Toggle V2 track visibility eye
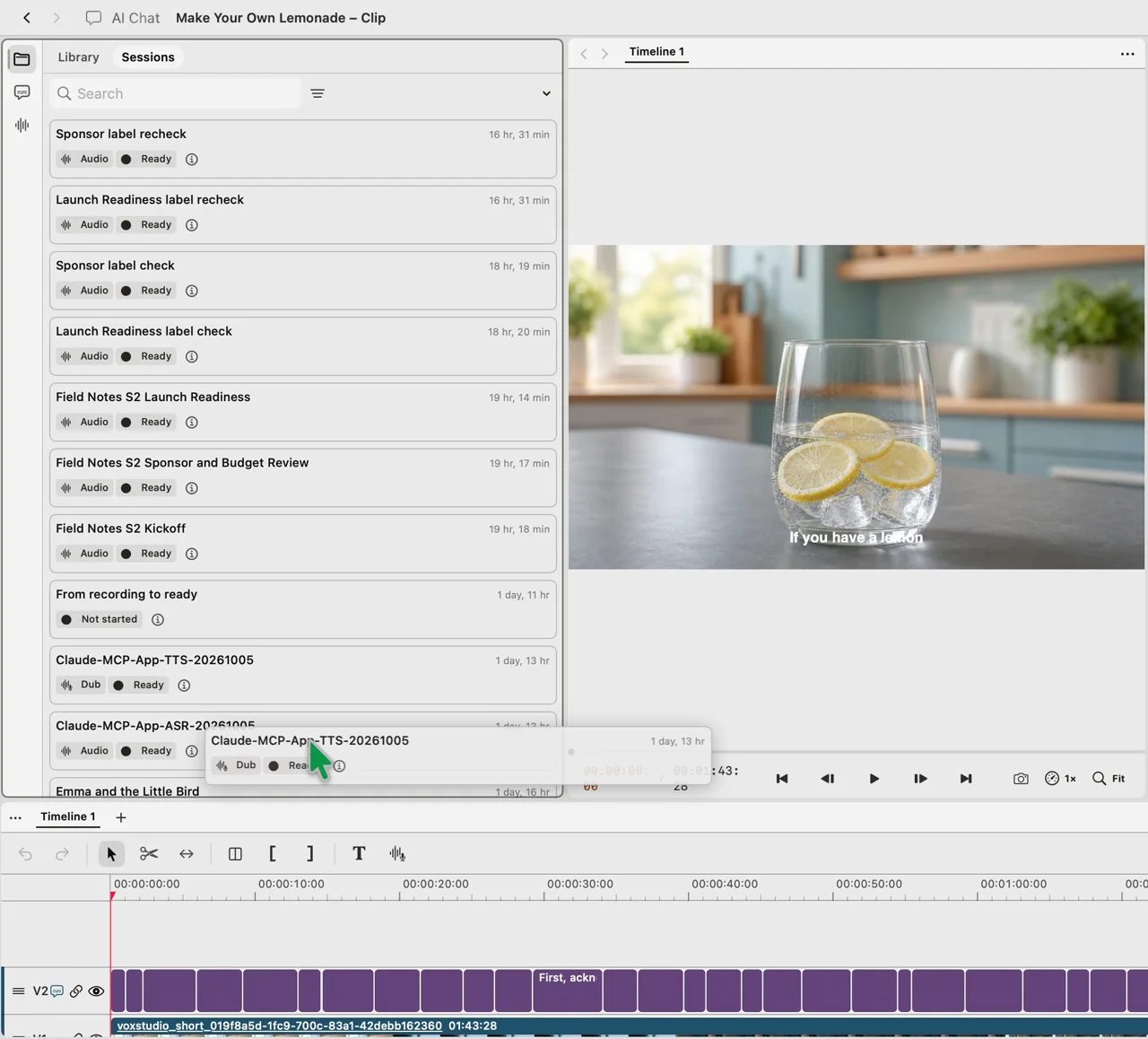The image size is (1148, 1039). click(x=96, y=991)
